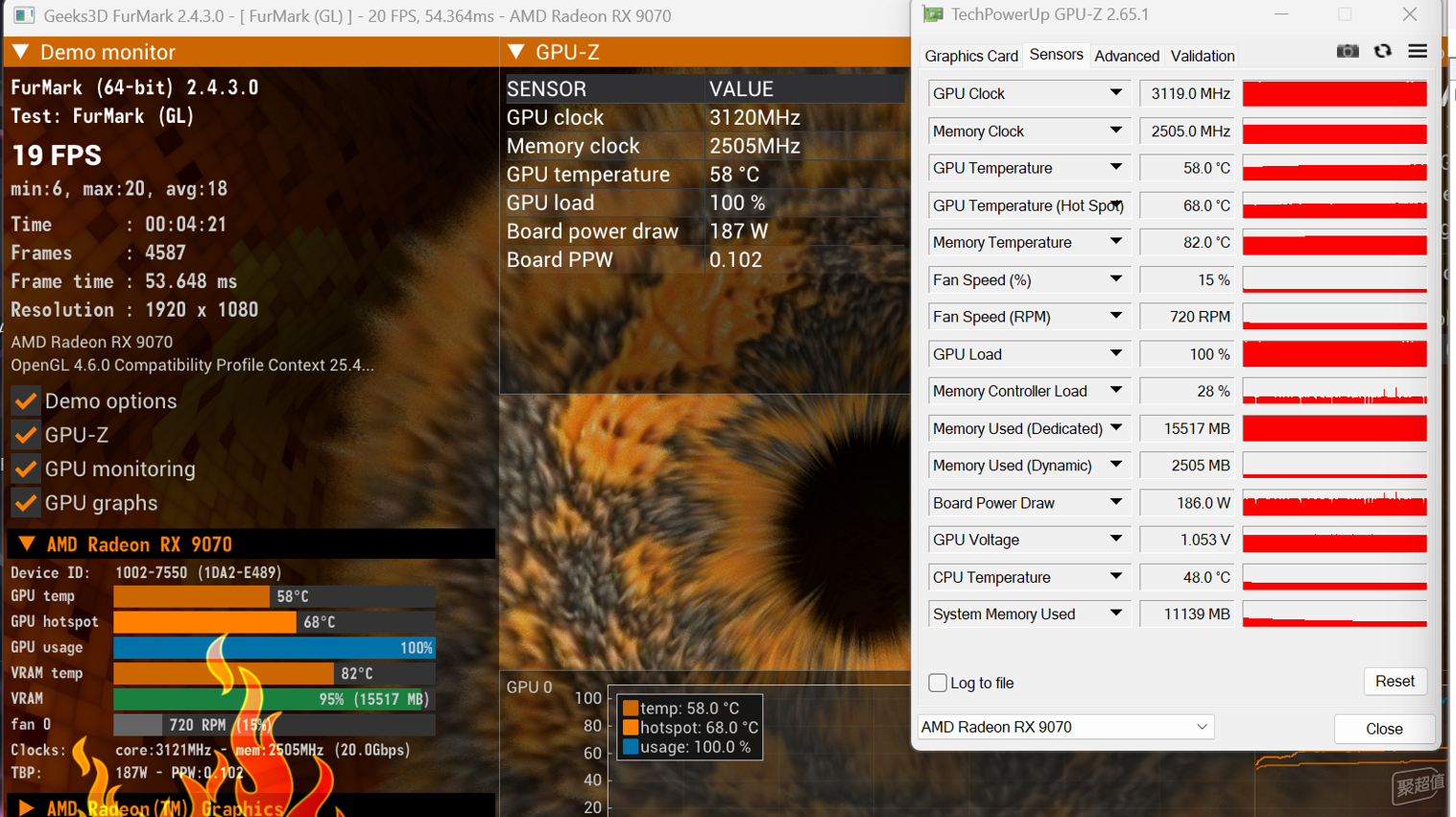The height and width of the screenshot is (817, 1456).
Task: Open the GPU Load sensor dropdown
Action: click(1115, 353)
